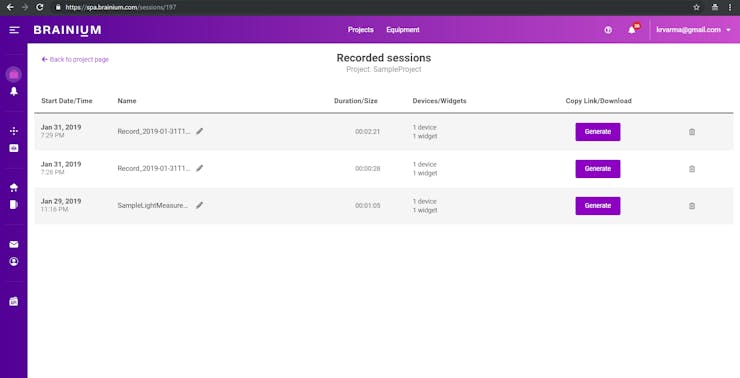Edit the name of the 7:29 PM recording
Image resolution: width=740 pixels, height=378 pixels.
coord(200,131)
